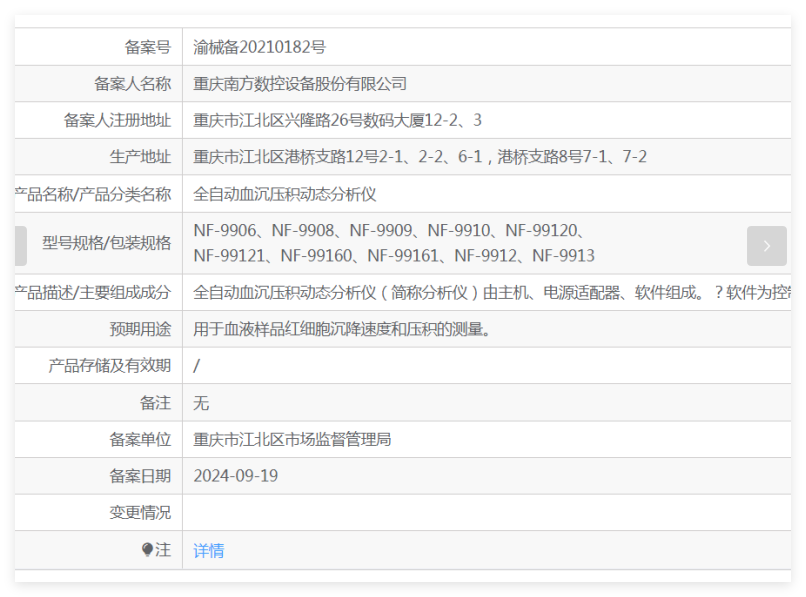Click the 备案号 row label
The width and height of the screenshot is (806, 597).
(148, 47)
